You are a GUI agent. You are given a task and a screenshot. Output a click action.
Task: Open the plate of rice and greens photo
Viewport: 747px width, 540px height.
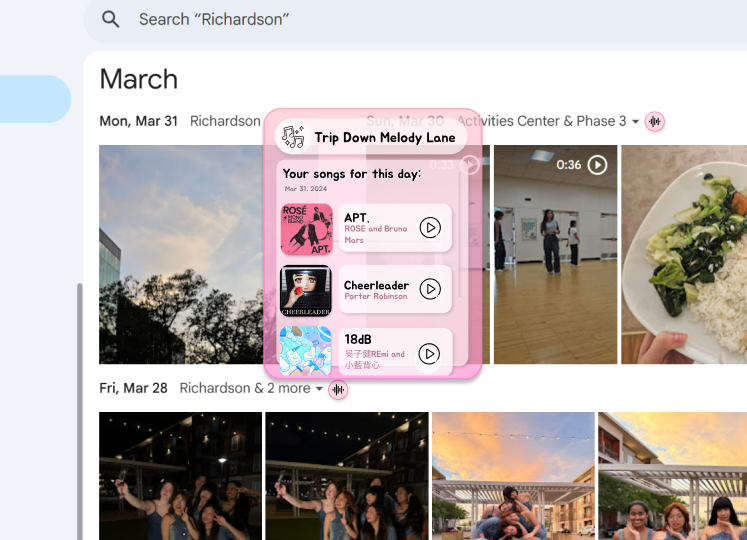point(684,255)
